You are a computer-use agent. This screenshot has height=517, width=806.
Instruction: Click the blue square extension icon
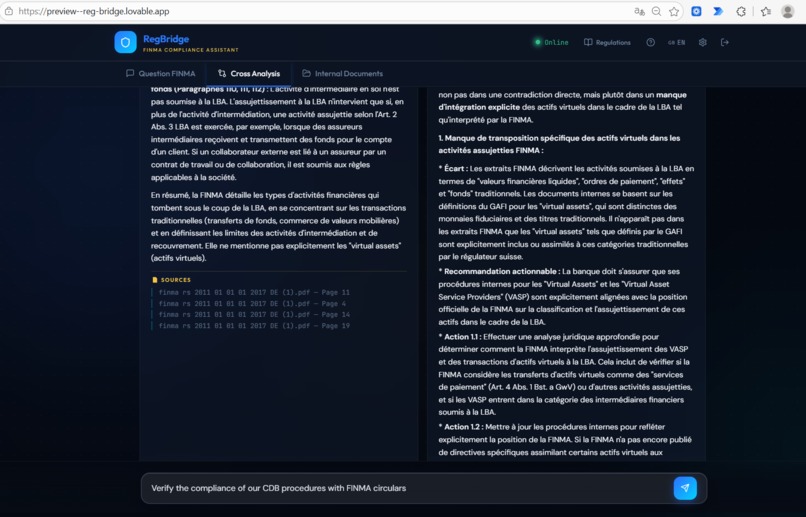[x=696, y=11]
